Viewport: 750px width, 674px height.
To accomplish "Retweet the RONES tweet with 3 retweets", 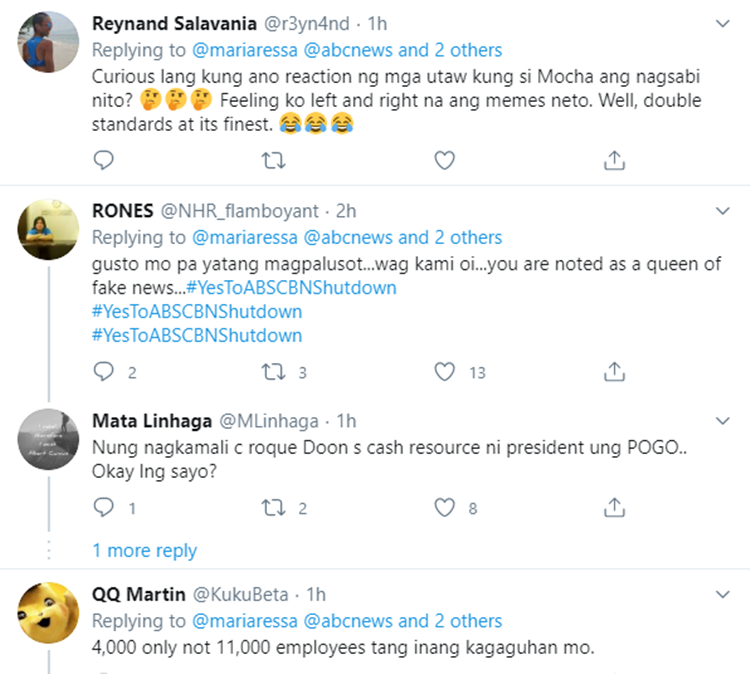I will 274,372.
